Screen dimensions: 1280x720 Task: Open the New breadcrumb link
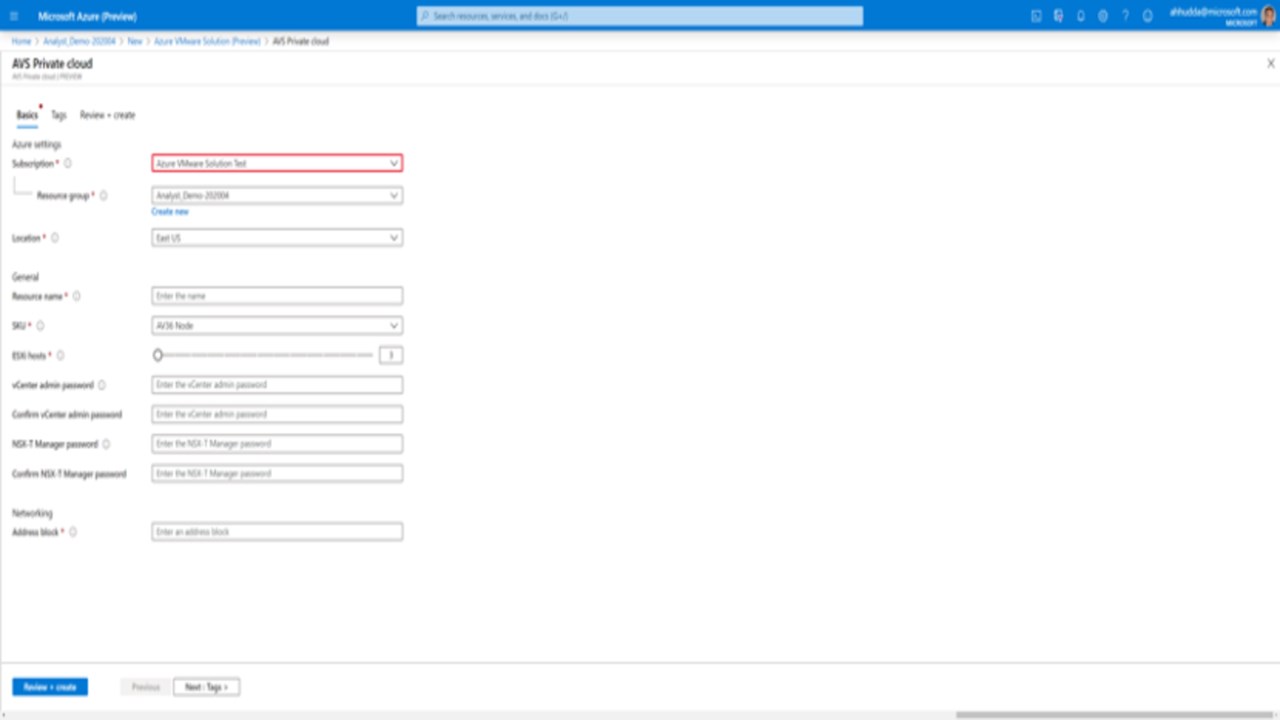(x=135, y=41)
